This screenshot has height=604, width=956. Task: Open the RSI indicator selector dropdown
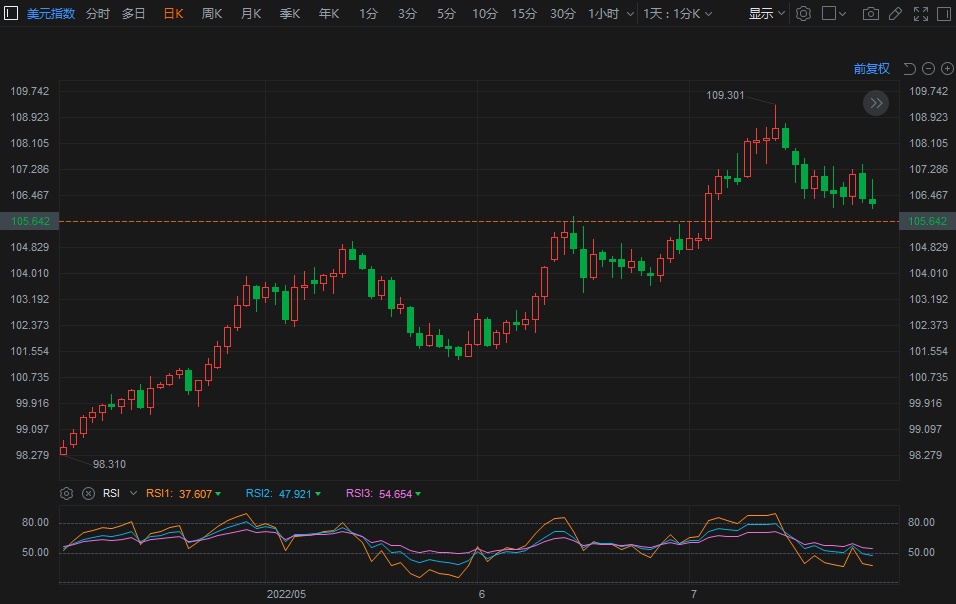(x=116, y=493)
